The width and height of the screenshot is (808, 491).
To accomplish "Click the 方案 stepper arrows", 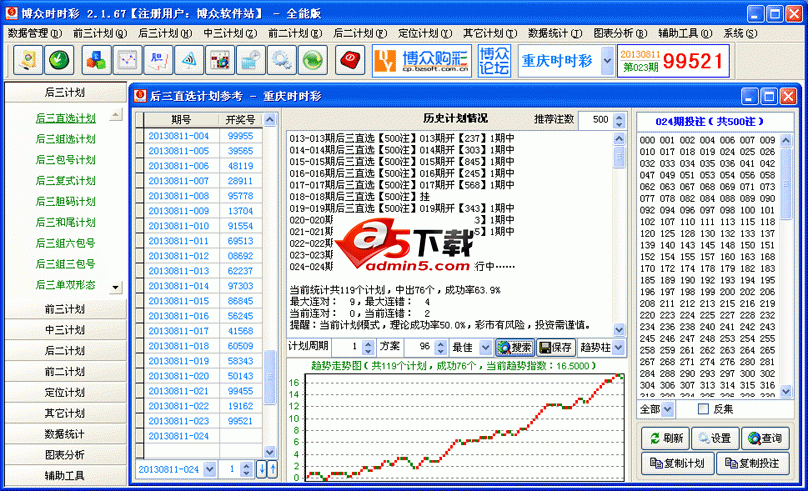I will (440, 348).
